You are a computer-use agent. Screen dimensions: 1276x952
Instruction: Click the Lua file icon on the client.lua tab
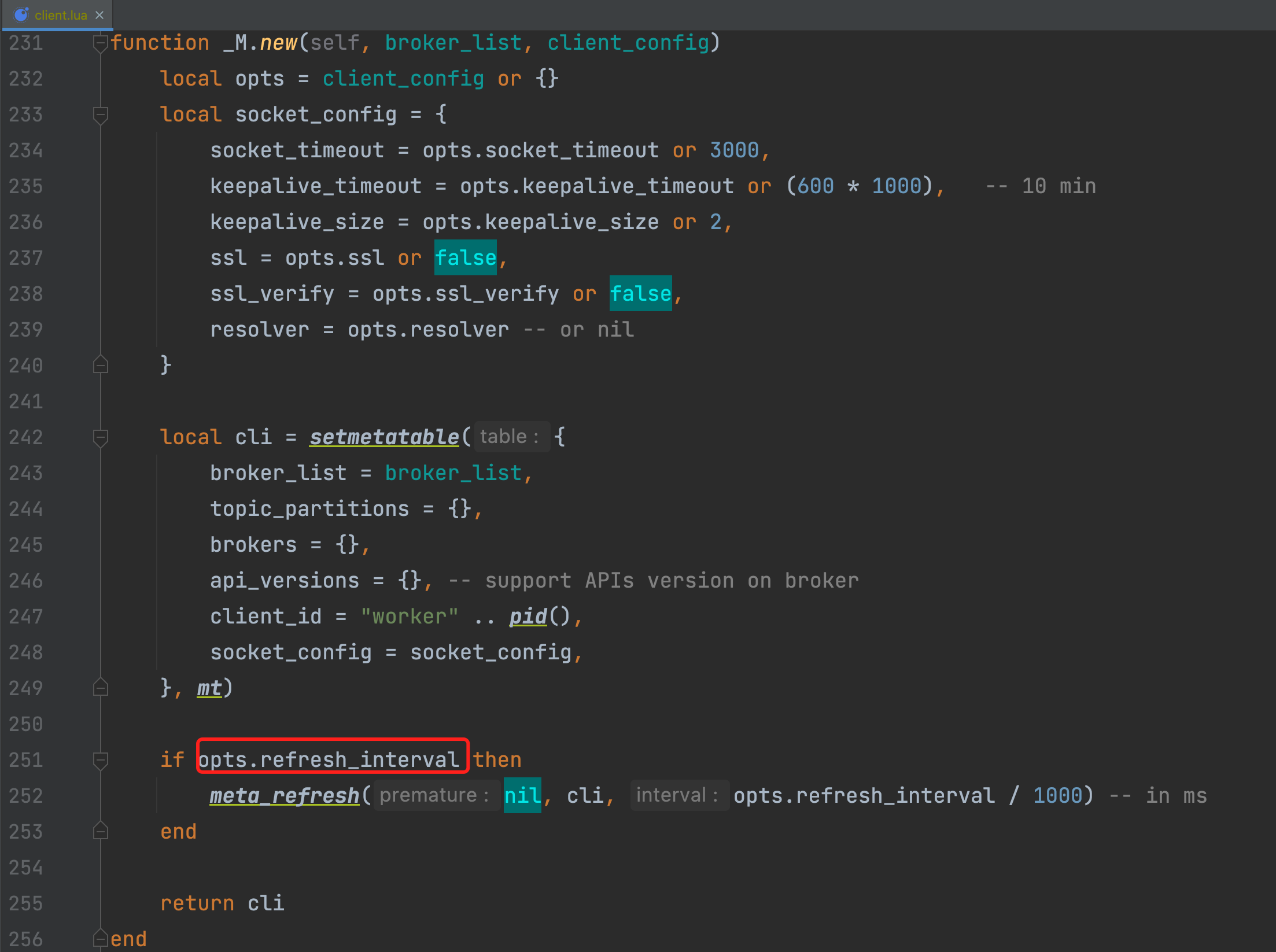pyautogui.click(x=22, y=16)
